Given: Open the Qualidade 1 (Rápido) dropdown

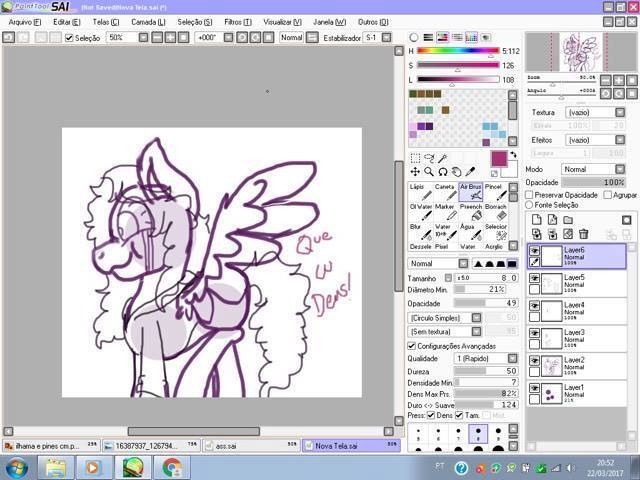Looking at the screenshot, I should point(513,358).
